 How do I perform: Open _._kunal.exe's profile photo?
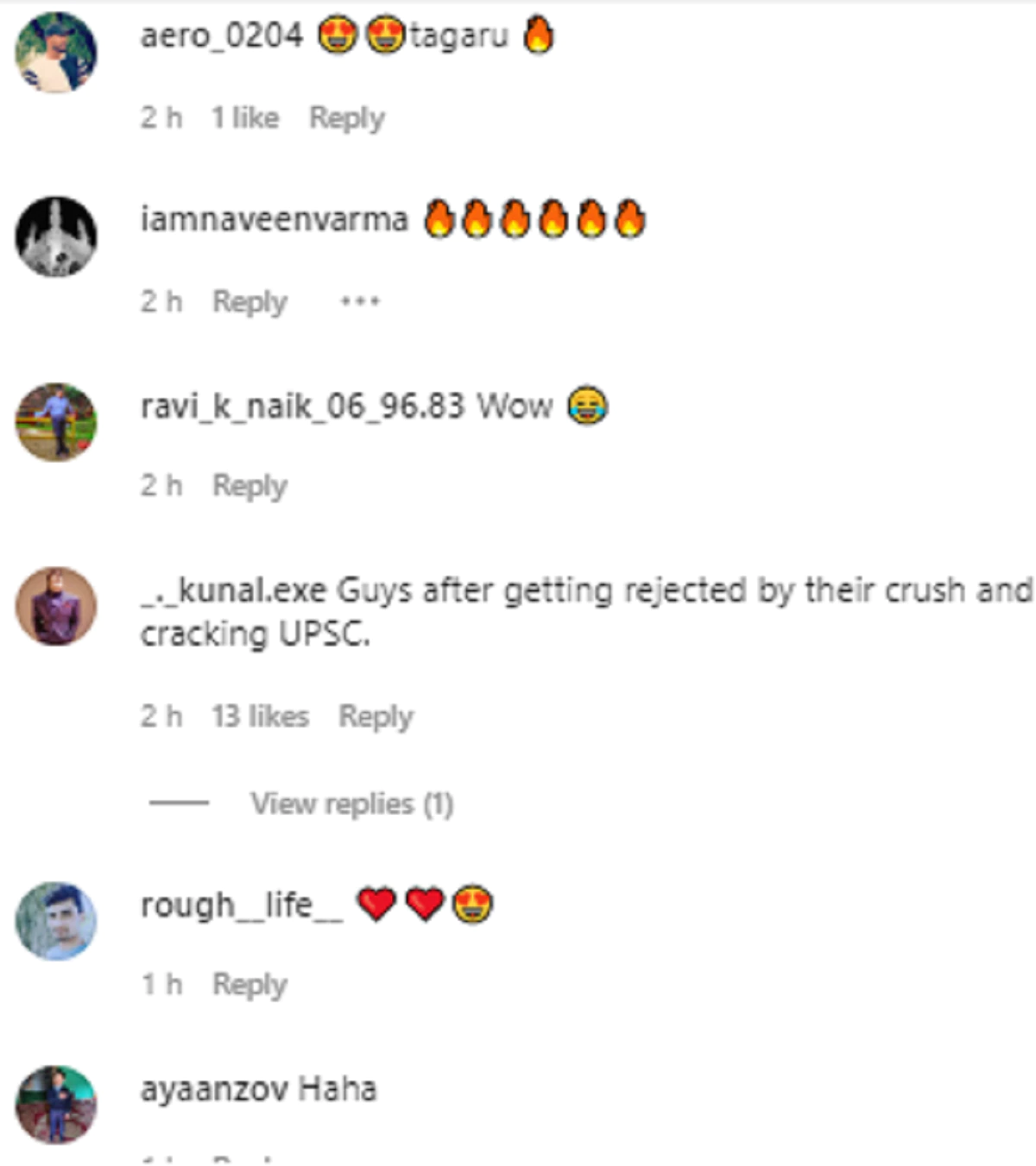coord(56,606)
